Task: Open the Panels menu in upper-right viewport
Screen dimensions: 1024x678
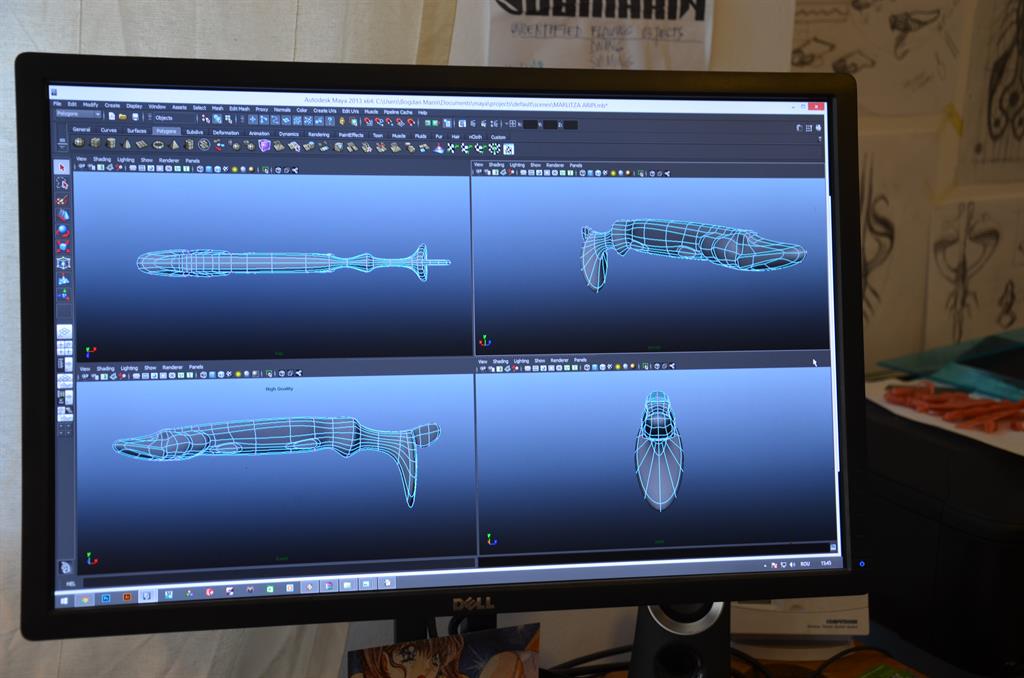Action: (x=576, y=165)
